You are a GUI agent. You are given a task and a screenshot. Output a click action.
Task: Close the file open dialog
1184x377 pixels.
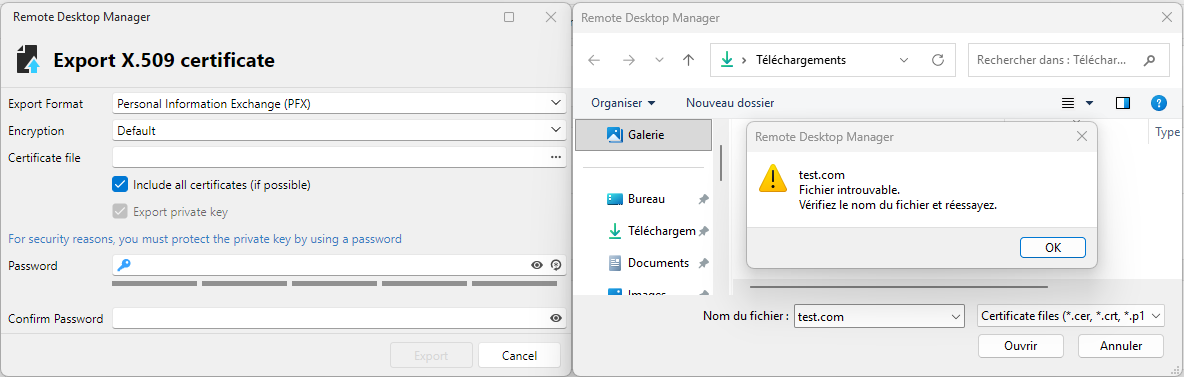1167,17
